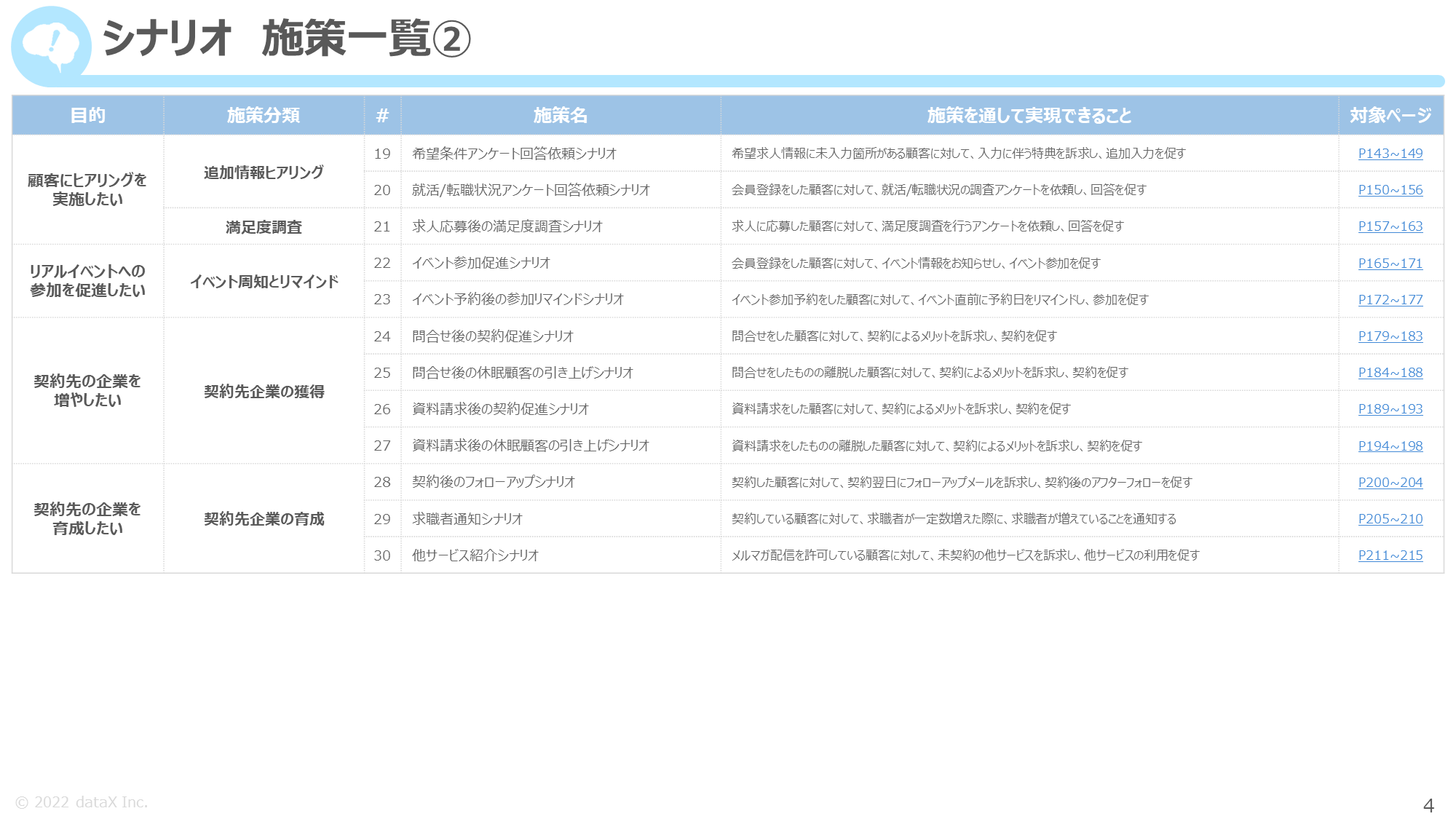This screenshot has height=819, width=1456.
Task: Click the © 2022 dataX Inc. footer
Action: pos(82,802)
